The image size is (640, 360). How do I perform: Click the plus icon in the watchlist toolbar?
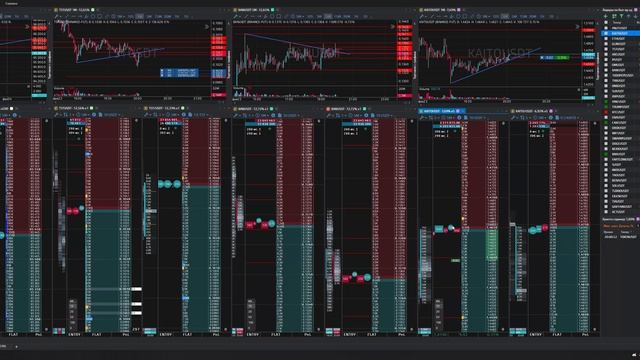(605, 16)
